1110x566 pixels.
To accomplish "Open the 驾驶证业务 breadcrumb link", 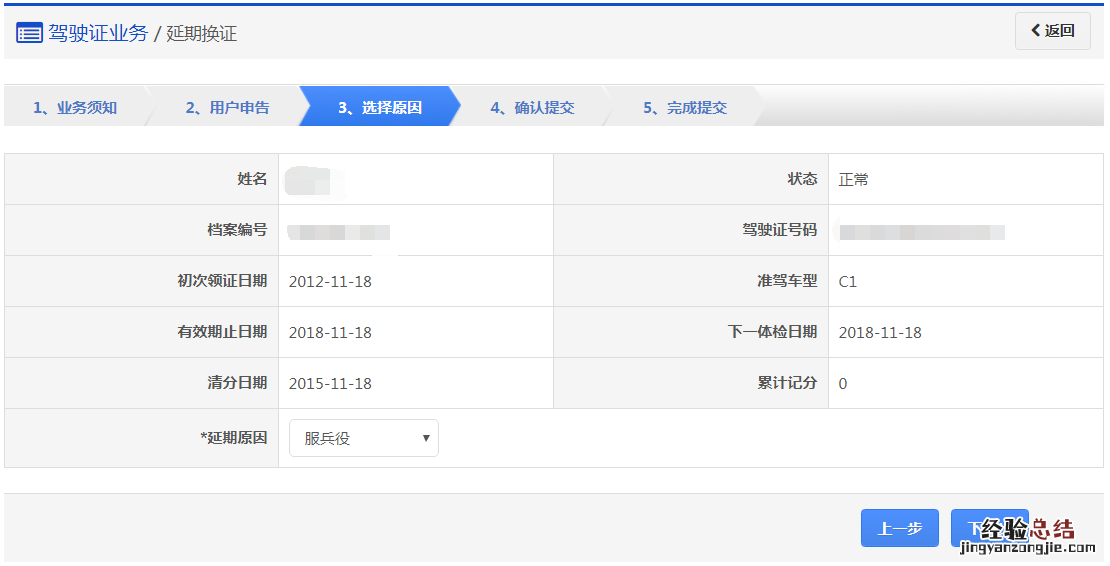I will [x=98, y=33].
